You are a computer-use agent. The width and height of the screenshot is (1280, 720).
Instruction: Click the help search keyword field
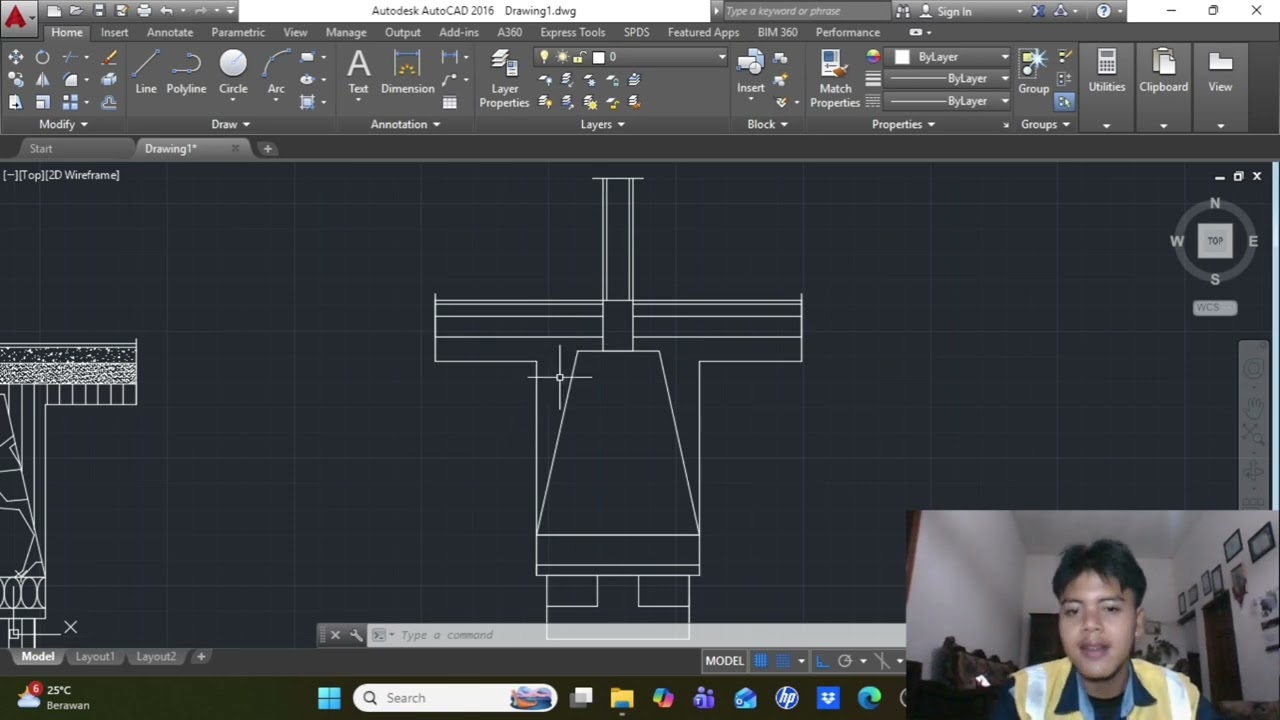pos(805,11)
